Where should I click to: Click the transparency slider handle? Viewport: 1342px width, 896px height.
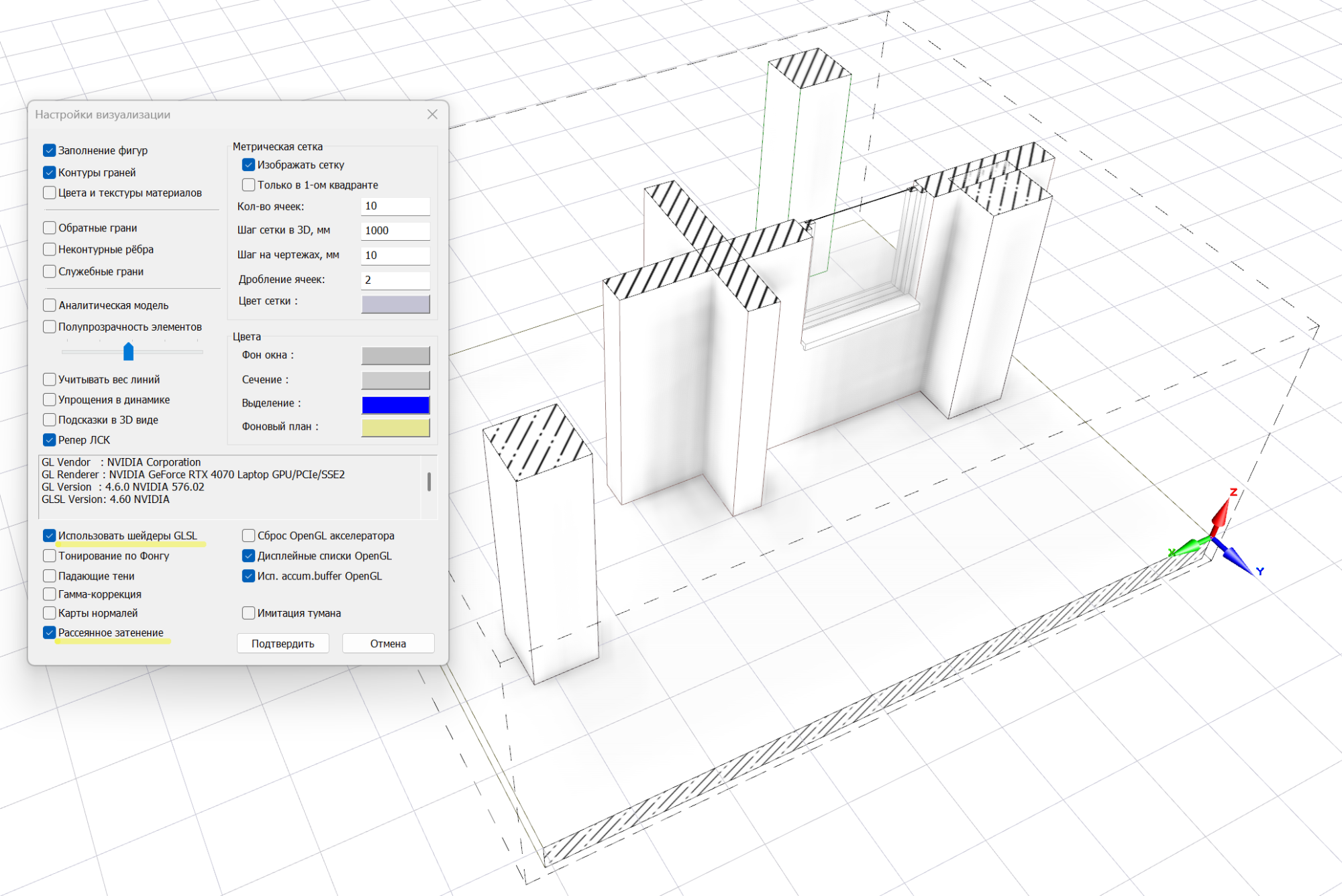(x=129, y=351)
